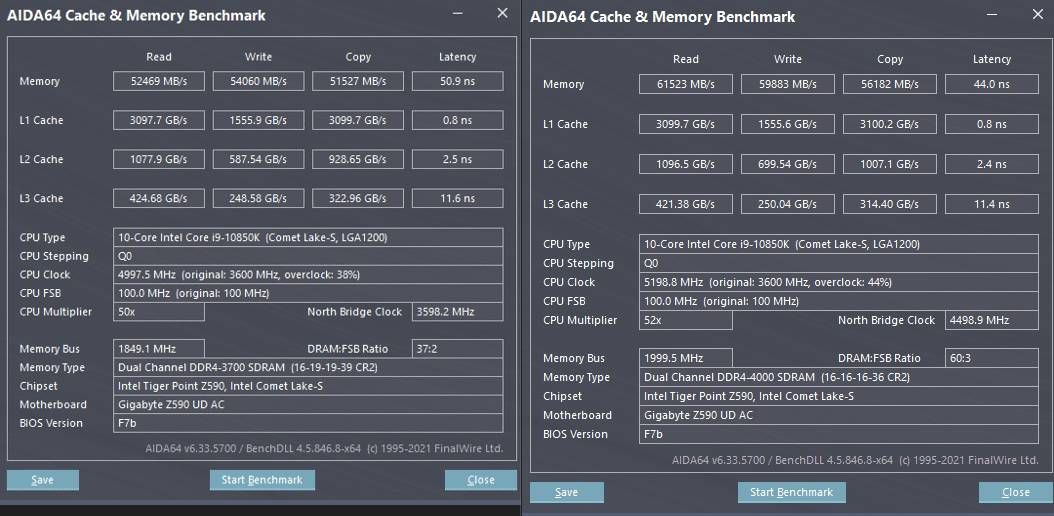Click CPU Clock 4997.5 MHz value
The height and width of the screenshot is (516, 1054).
pyautogui.click(x=308, y=275)
